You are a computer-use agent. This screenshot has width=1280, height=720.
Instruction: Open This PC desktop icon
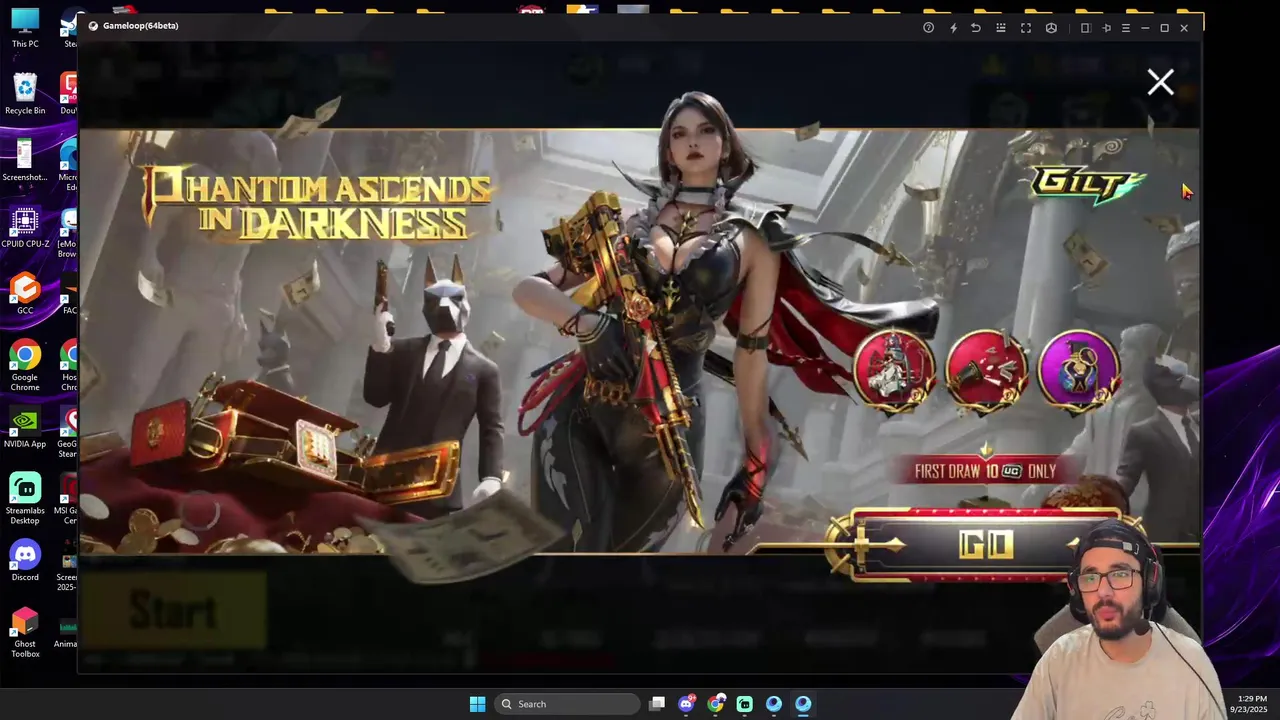(x=25, y=28)
